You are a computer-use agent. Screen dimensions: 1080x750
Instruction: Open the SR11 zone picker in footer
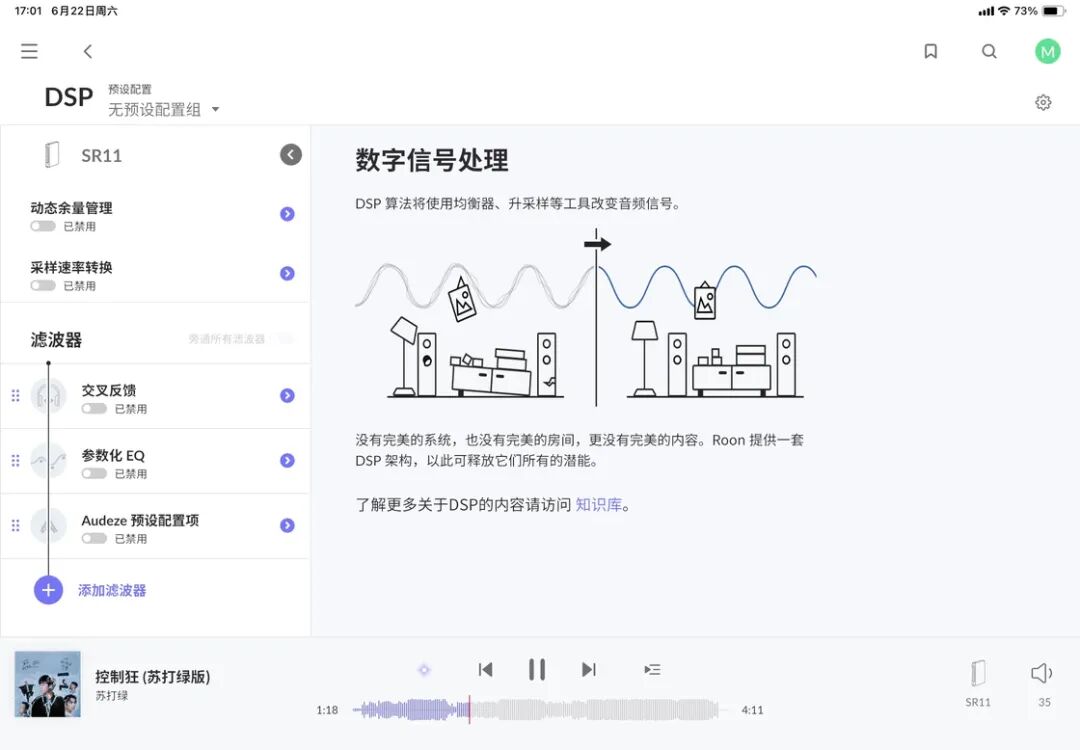click(977, 683)
